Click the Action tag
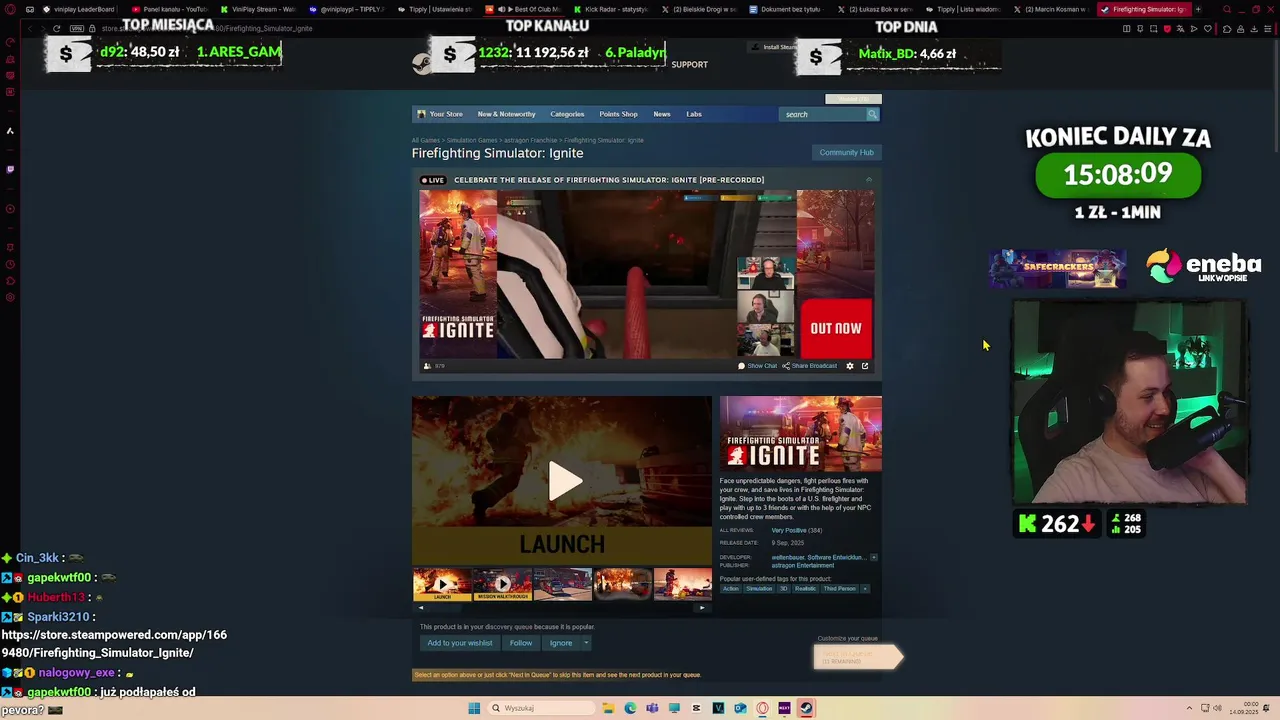This screenshot has height=720, width=1280. pyautogui.click(x=731, y=589)
